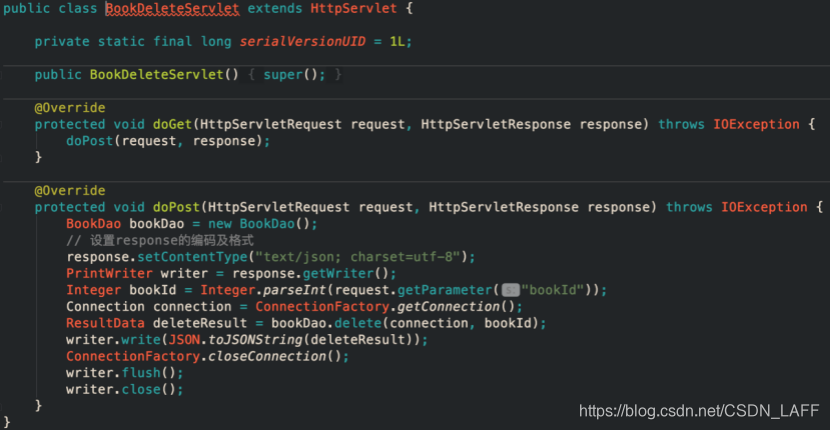Click IOException in the doGet signature

pos(756,124)
